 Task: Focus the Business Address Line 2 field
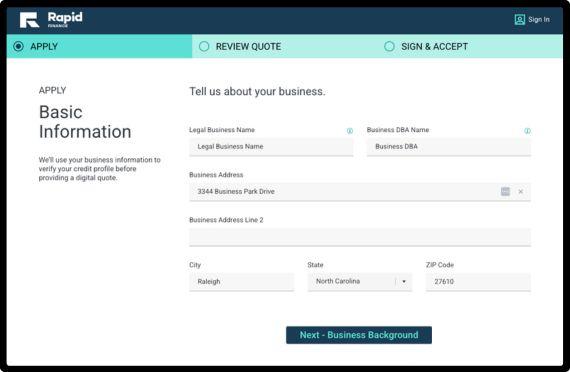pos(360,237)
